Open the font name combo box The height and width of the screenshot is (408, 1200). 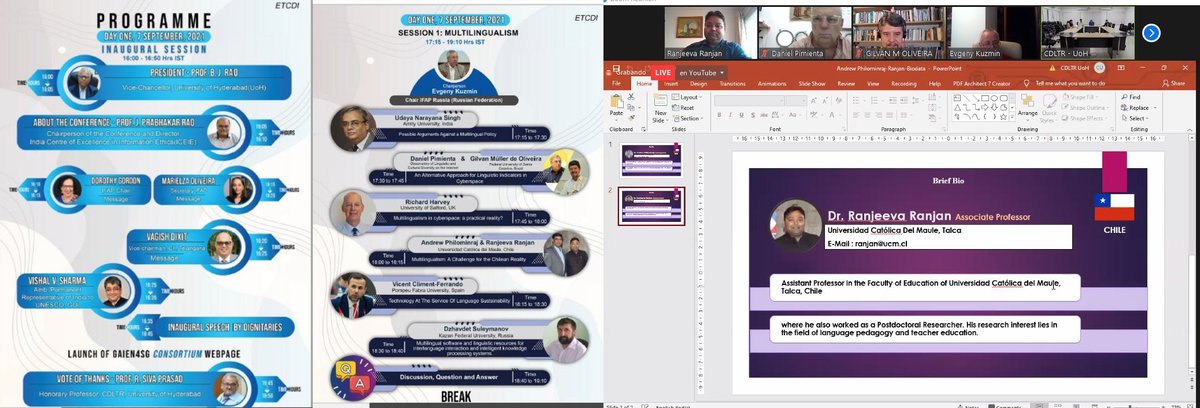(x=749, y=100)
